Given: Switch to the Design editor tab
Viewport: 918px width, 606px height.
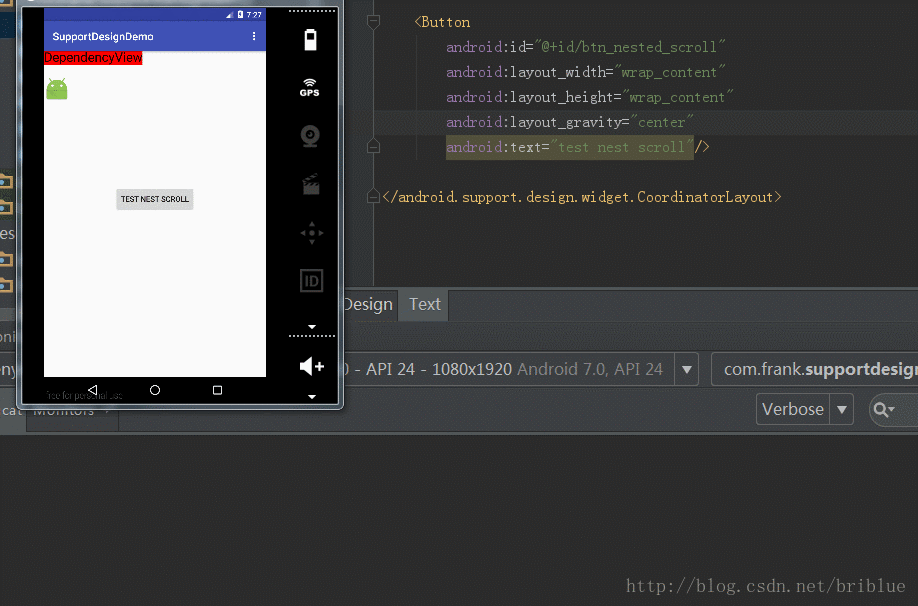Looking at the screenshot, I should tap(368, 304).
